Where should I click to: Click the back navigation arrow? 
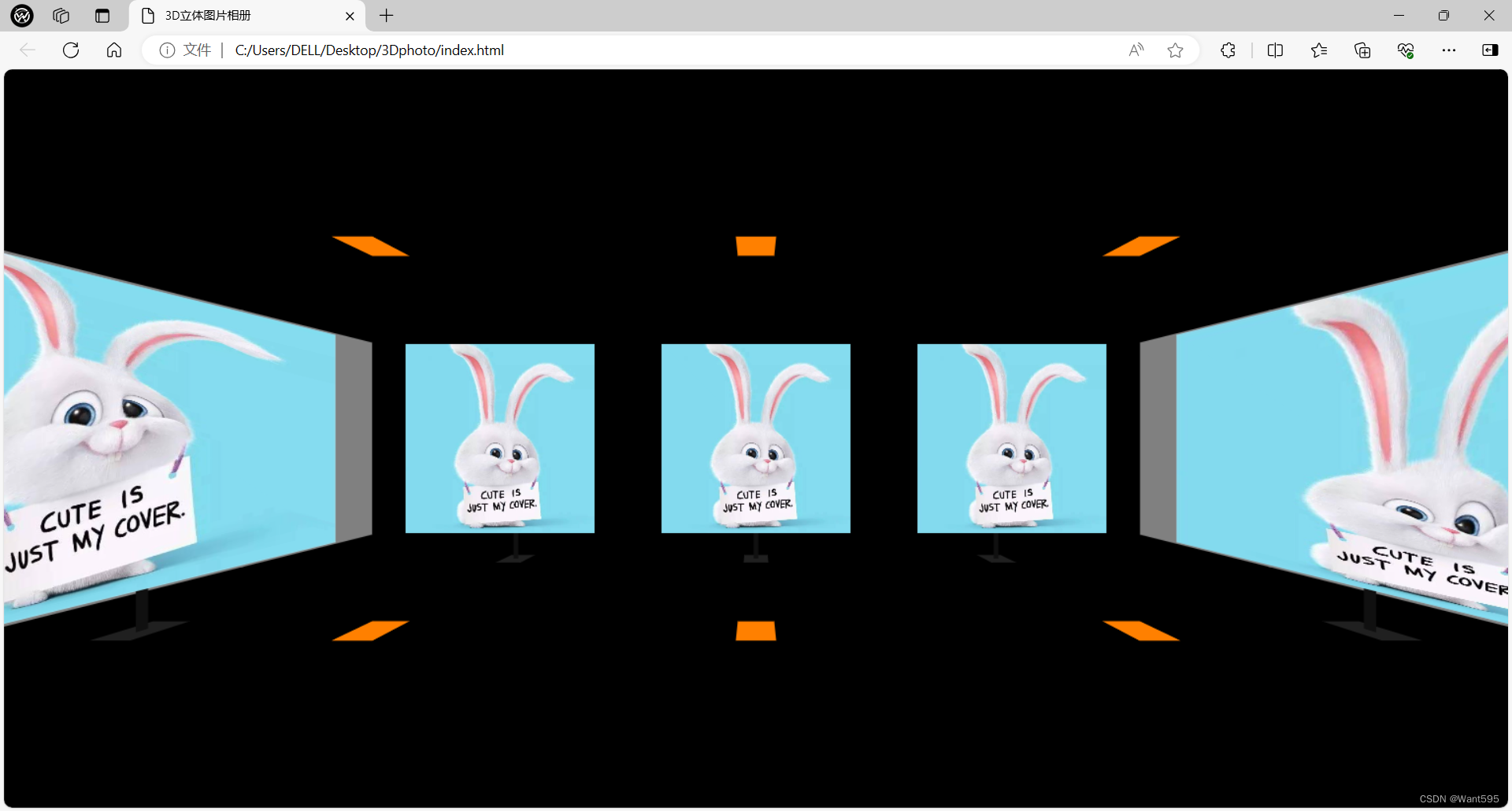(28, 50)
